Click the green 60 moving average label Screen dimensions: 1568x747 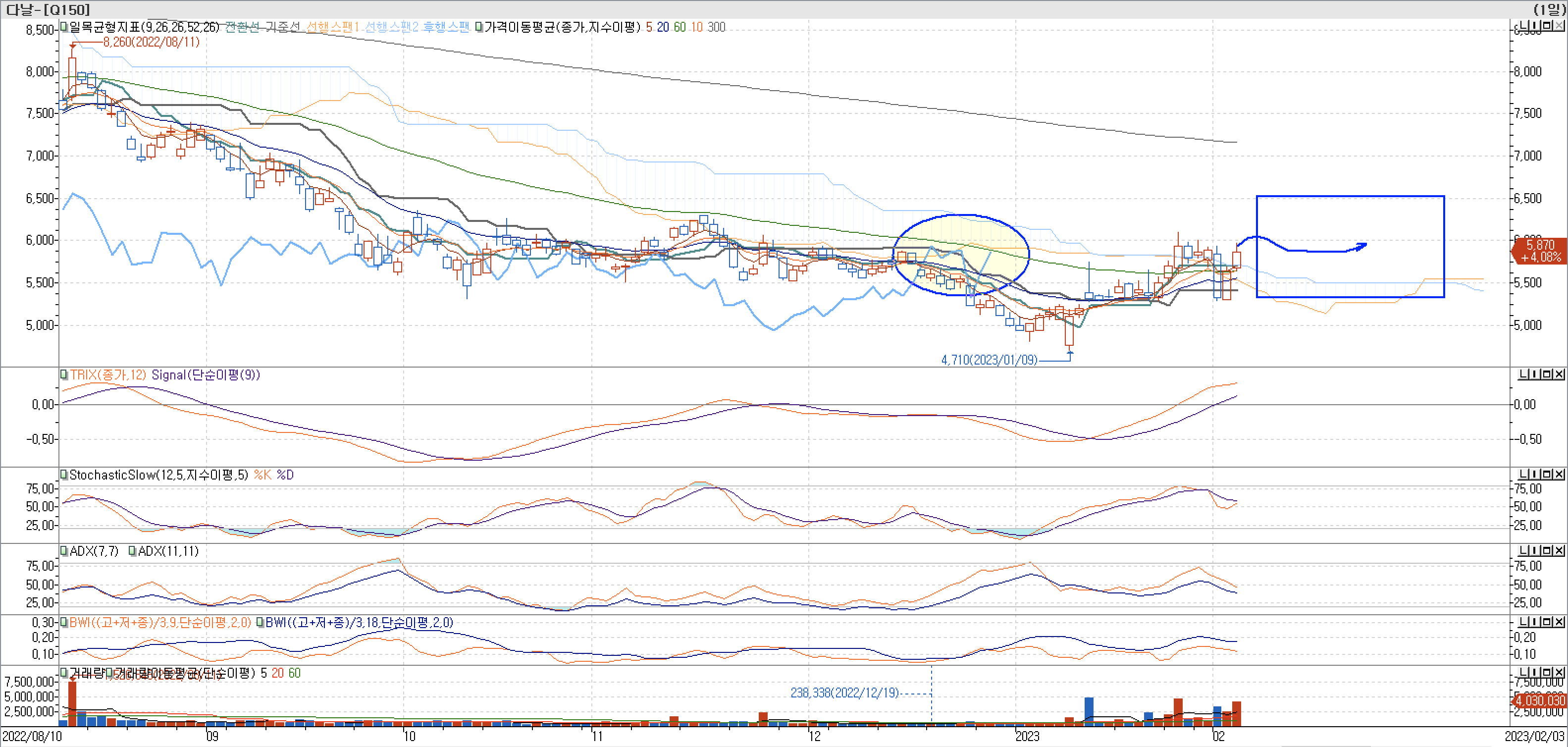[679, 27]
